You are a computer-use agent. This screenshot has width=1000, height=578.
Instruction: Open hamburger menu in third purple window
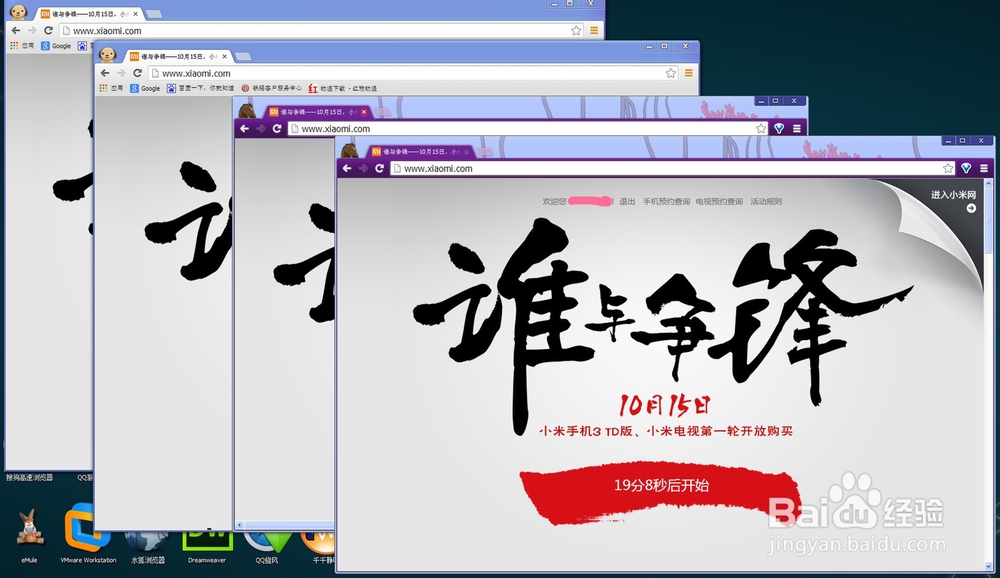tap(797, 128)
